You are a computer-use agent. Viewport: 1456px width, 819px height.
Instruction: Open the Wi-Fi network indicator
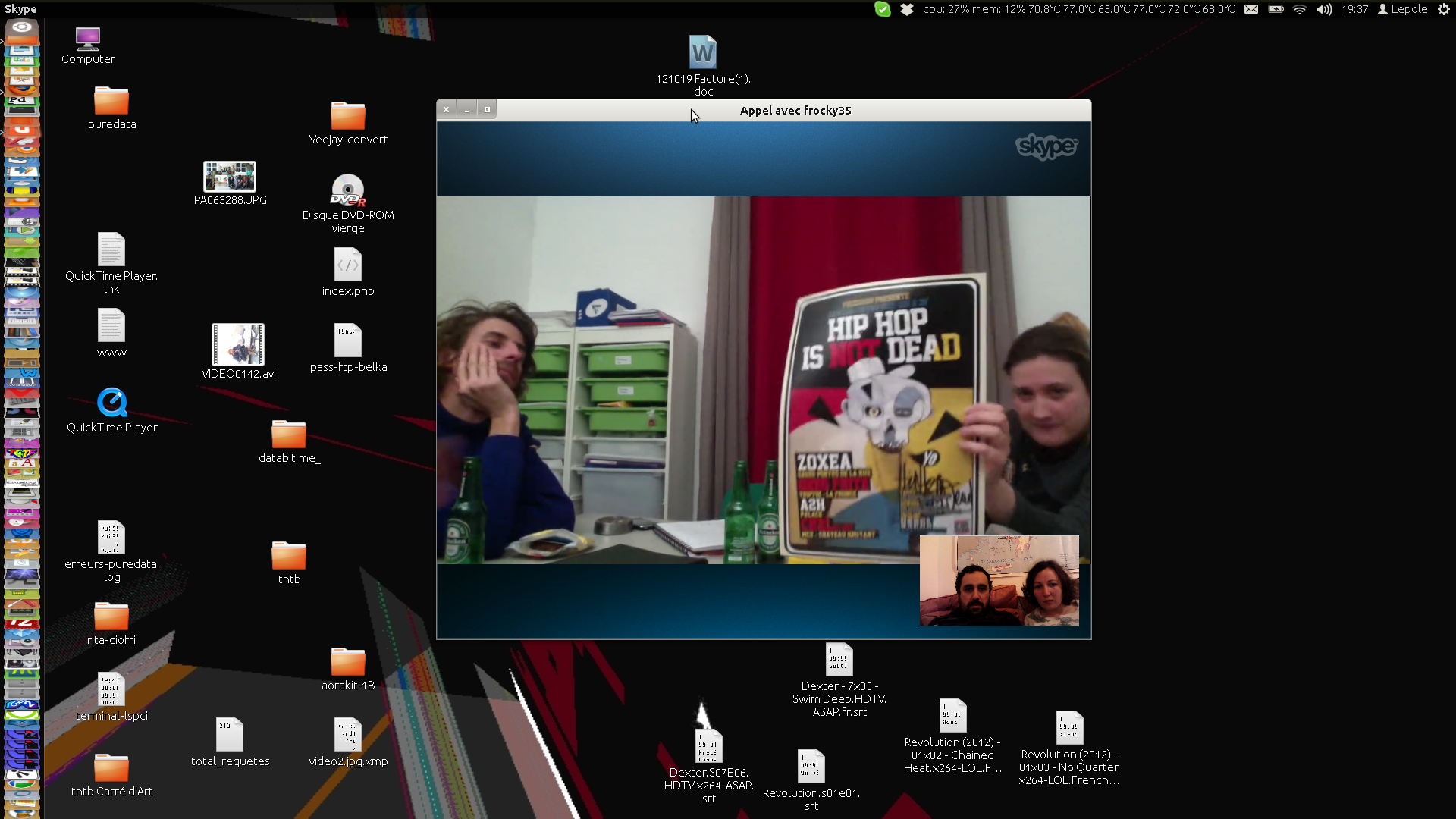(x=1300, y=9)
